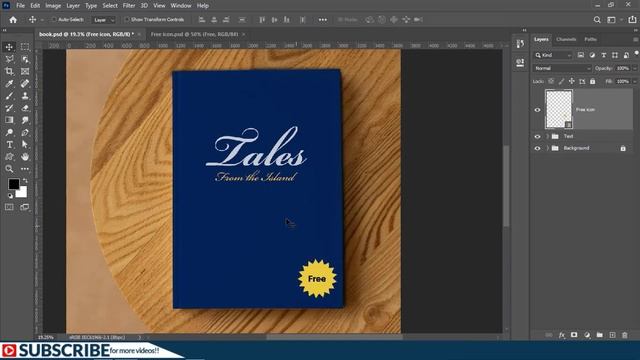Select the Clone Stamp tool
The width and height of the screenshot is (640, 360).
(x=25, y=96)
